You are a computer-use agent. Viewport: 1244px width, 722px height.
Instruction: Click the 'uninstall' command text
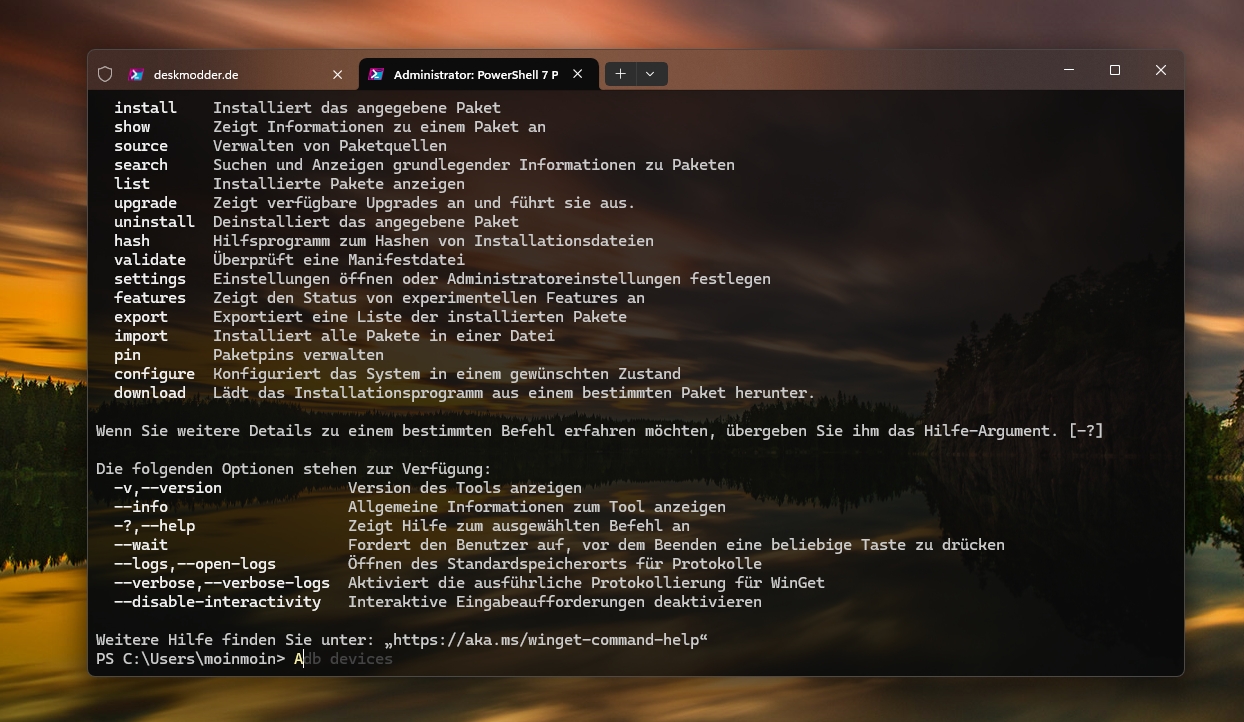pos(154,222)
